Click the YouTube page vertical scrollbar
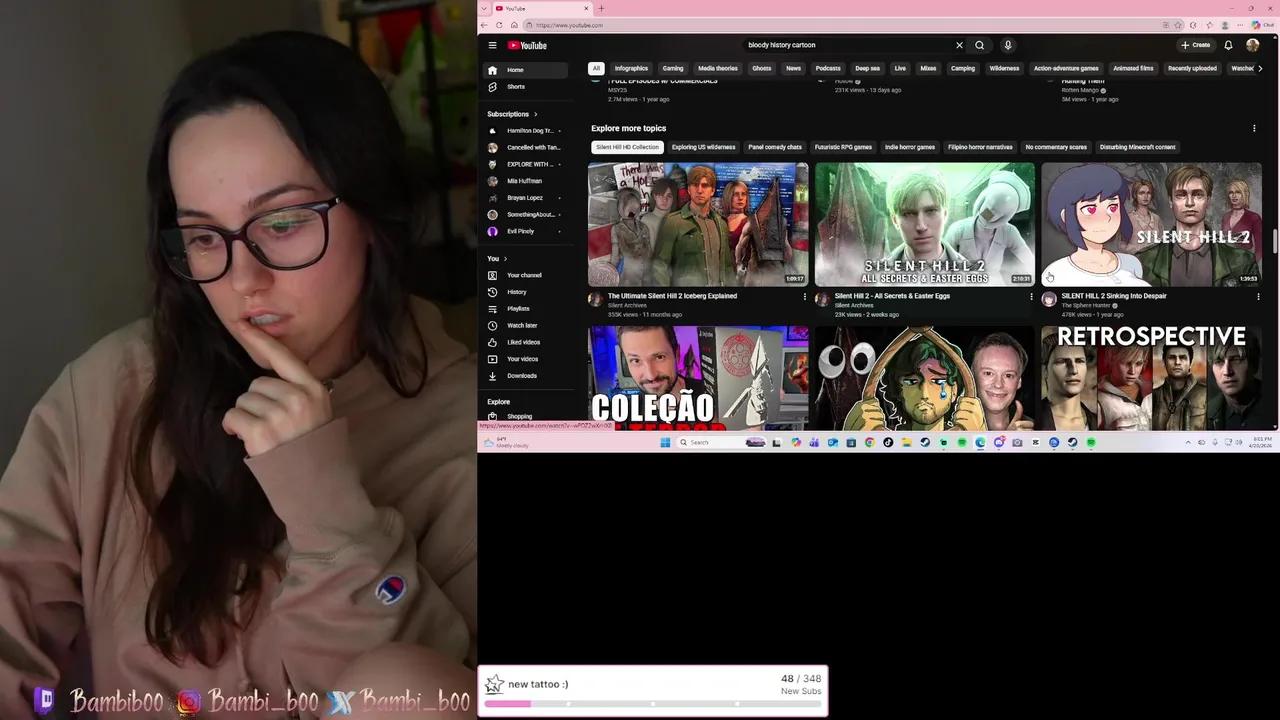The width and height of the screenshot is (1280, 720). click(1275, 240)
